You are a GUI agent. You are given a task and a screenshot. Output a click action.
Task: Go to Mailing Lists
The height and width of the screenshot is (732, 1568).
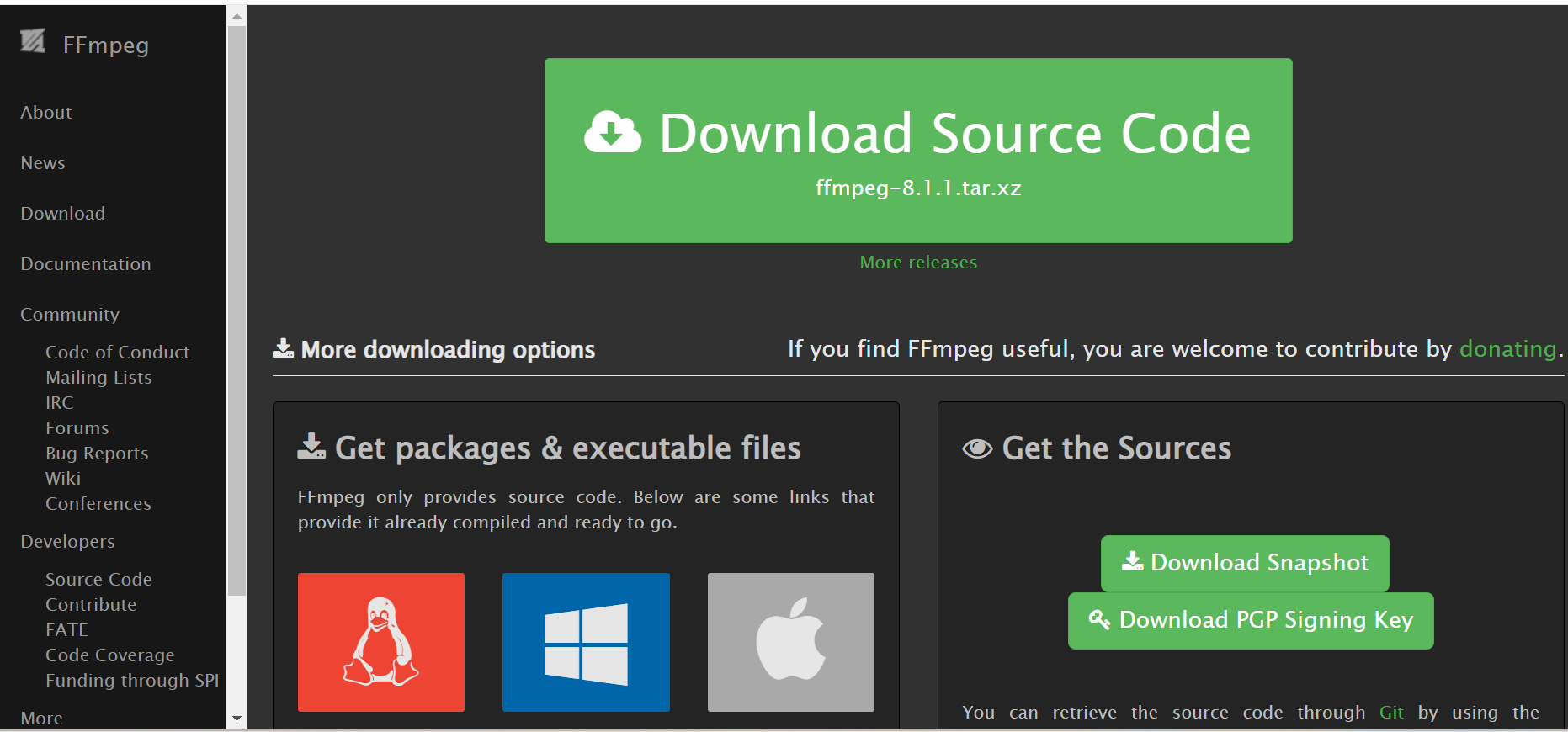98,378
